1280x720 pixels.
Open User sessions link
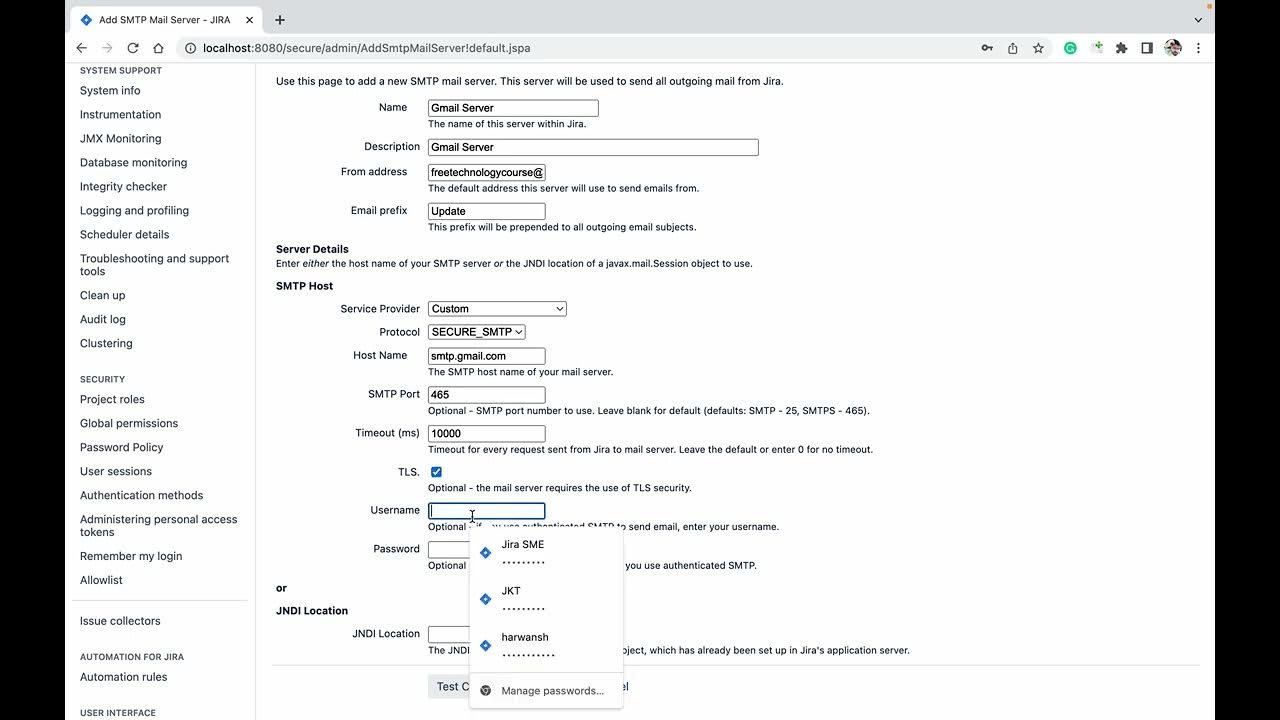pos(116,472)
